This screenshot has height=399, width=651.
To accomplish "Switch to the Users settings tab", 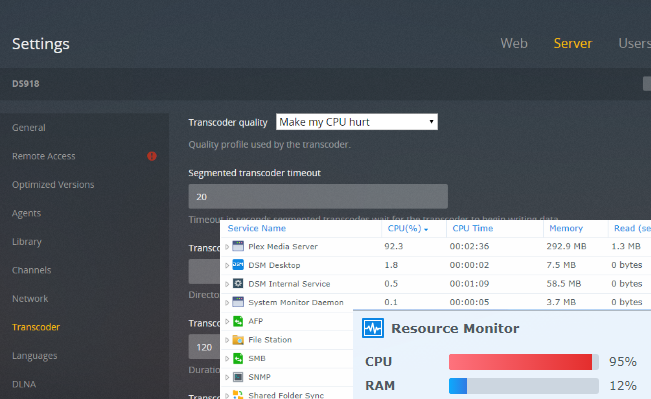I will pos(634,43).
